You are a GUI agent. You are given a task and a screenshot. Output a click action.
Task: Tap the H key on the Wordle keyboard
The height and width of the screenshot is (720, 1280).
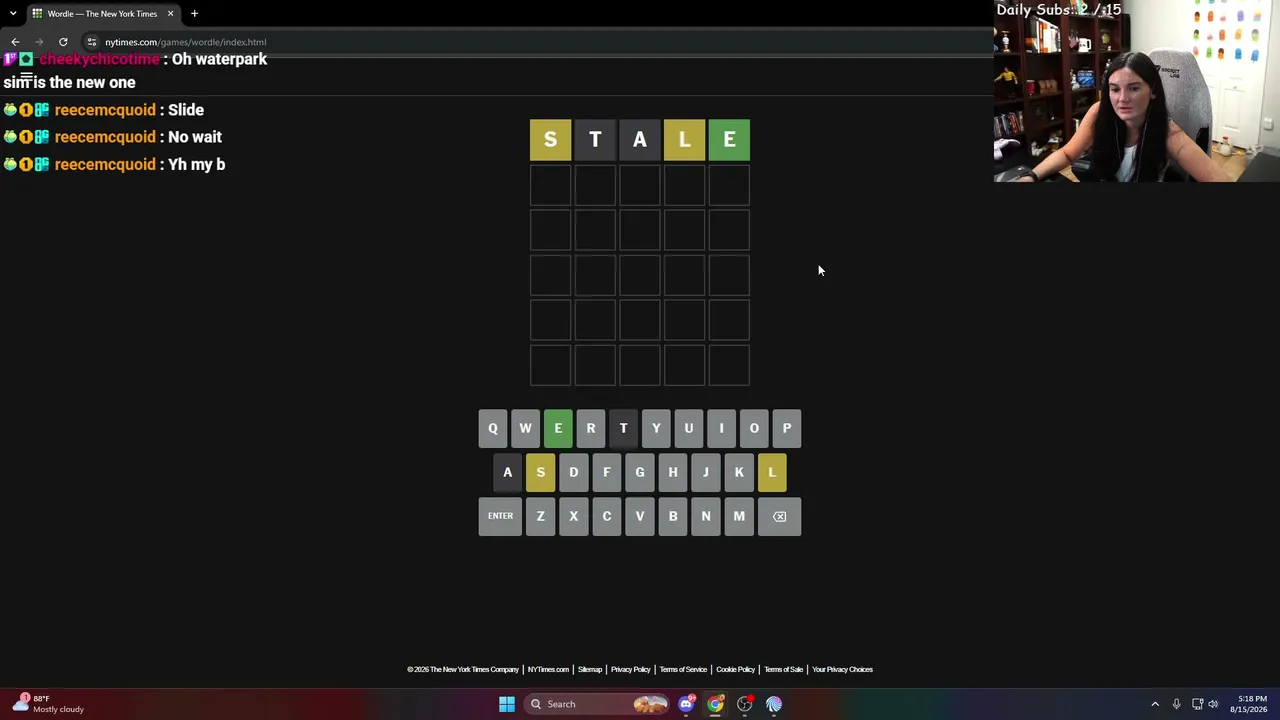click(673, 472)
